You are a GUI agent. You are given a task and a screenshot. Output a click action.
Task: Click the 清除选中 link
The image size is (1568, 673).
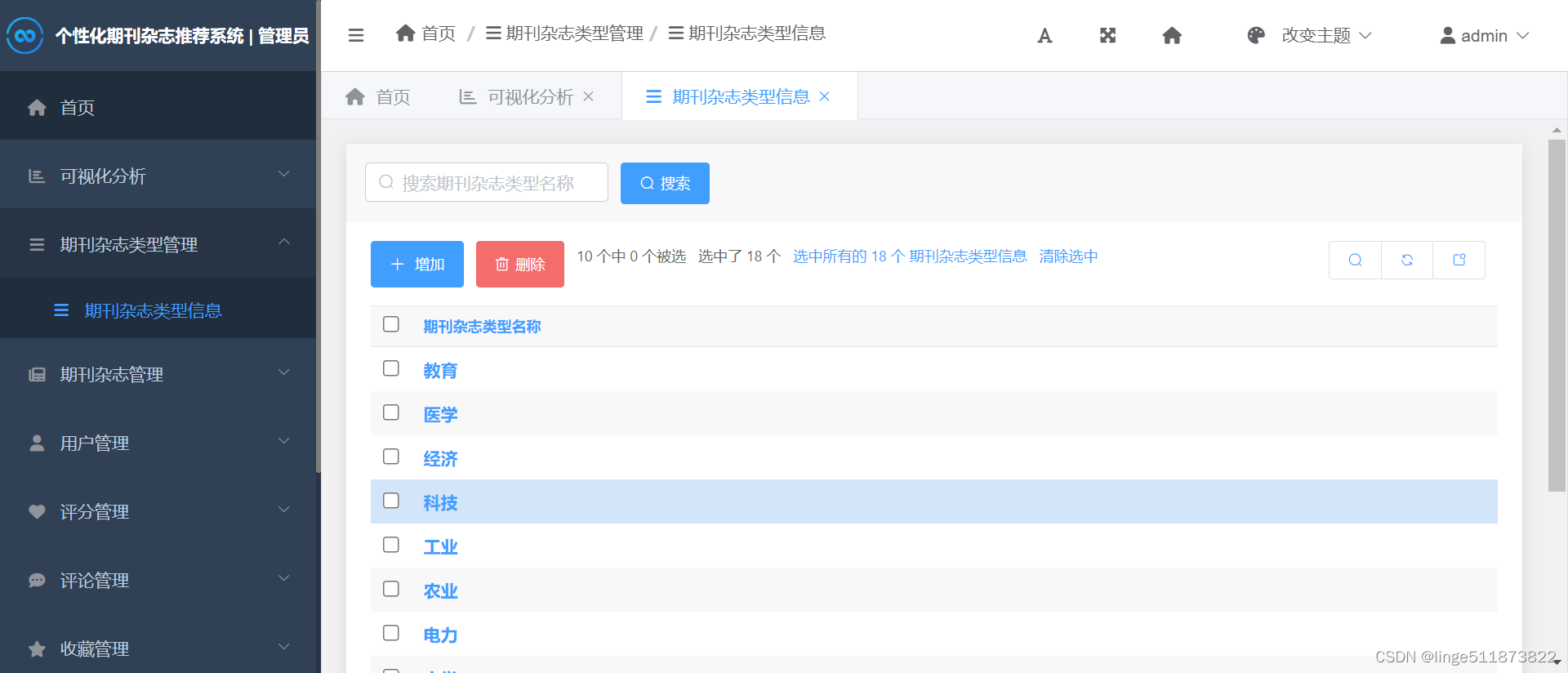[1068, 256]
